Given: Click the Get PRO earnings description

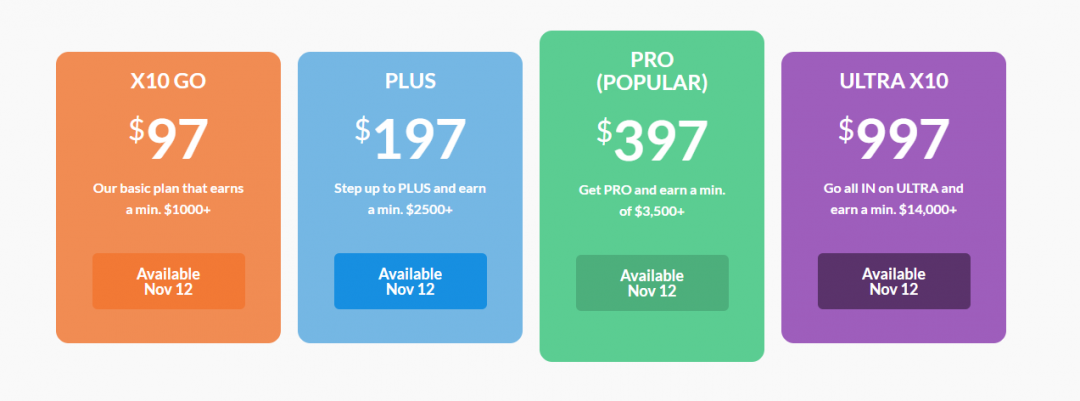Looking at the screenshot, I should 652,200.
